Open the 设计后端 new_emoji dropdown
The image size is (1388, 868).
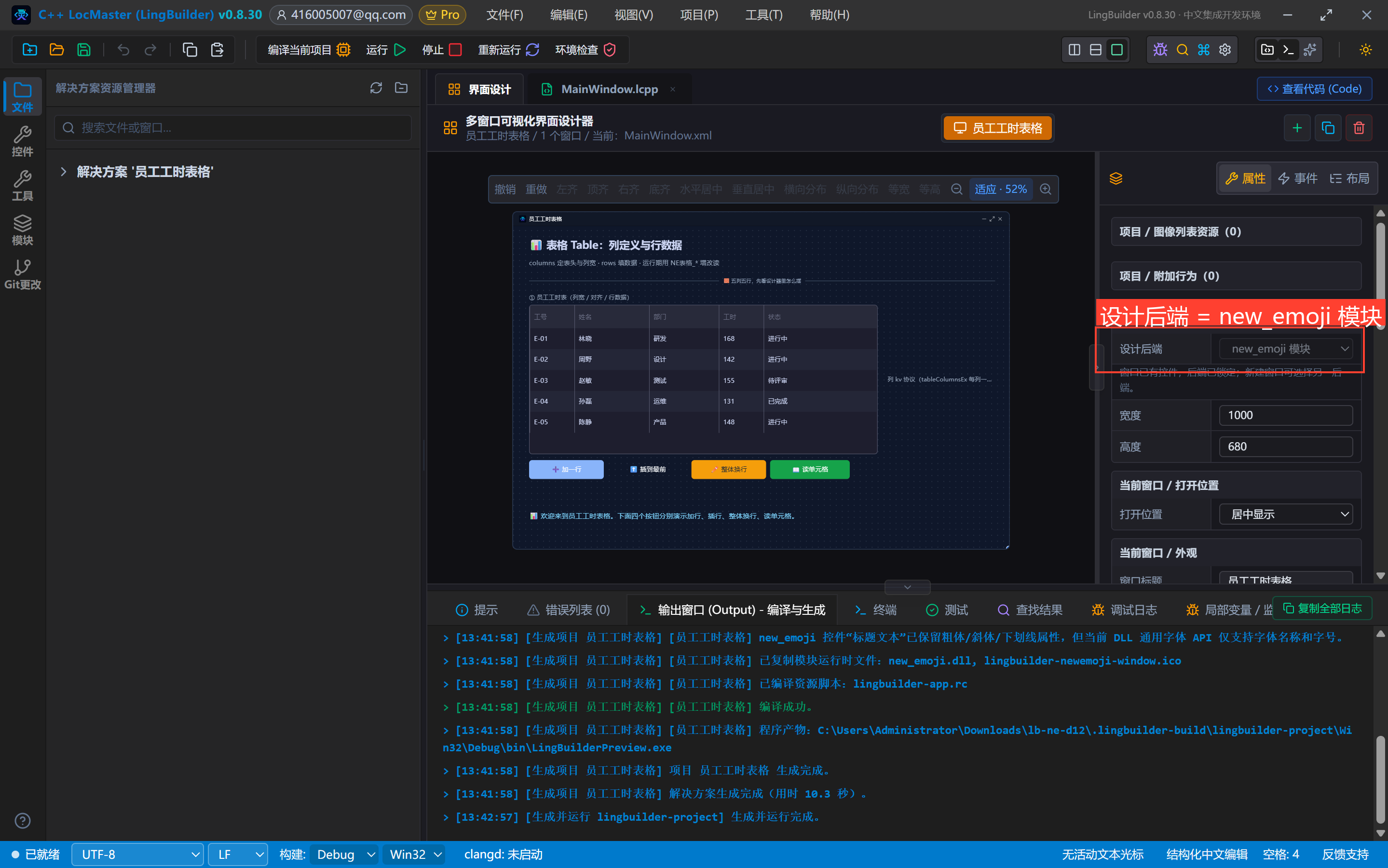pyautogui.click(x=1286, y=349)
